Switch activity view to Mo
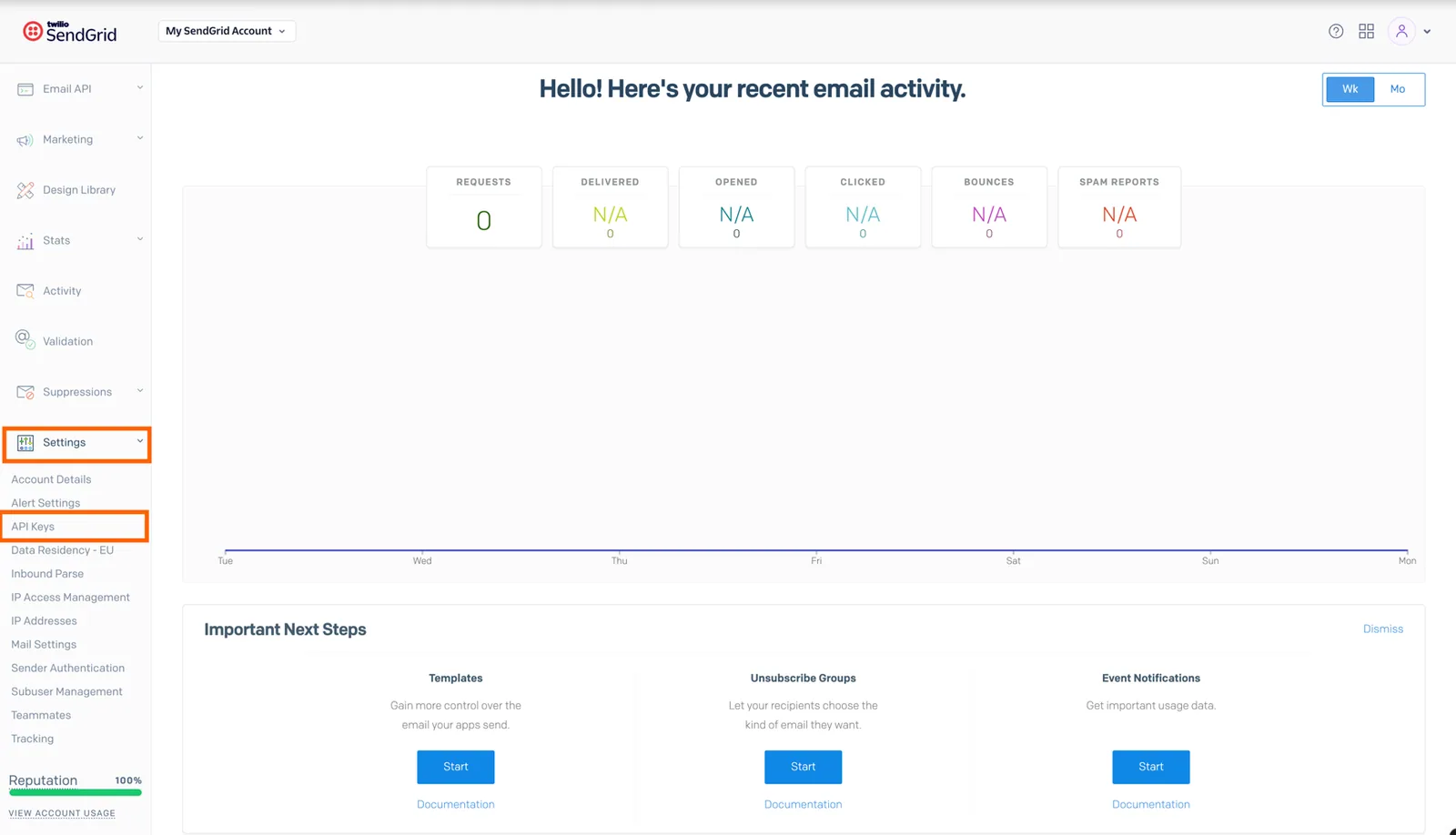 1398,89
